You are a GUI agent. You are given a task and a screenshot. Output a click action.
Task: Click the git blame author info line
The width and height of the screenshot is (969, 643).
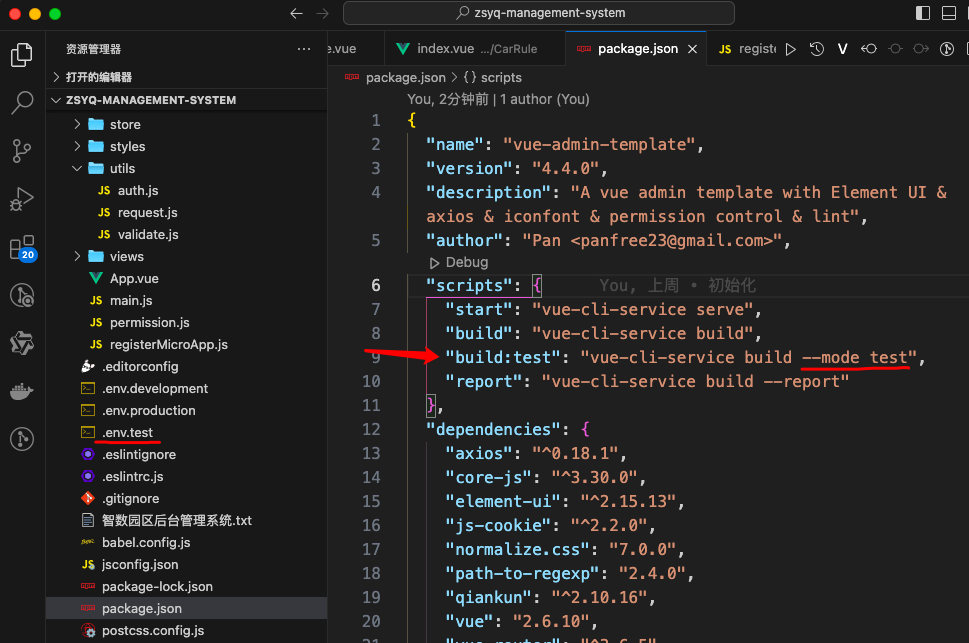498,99
